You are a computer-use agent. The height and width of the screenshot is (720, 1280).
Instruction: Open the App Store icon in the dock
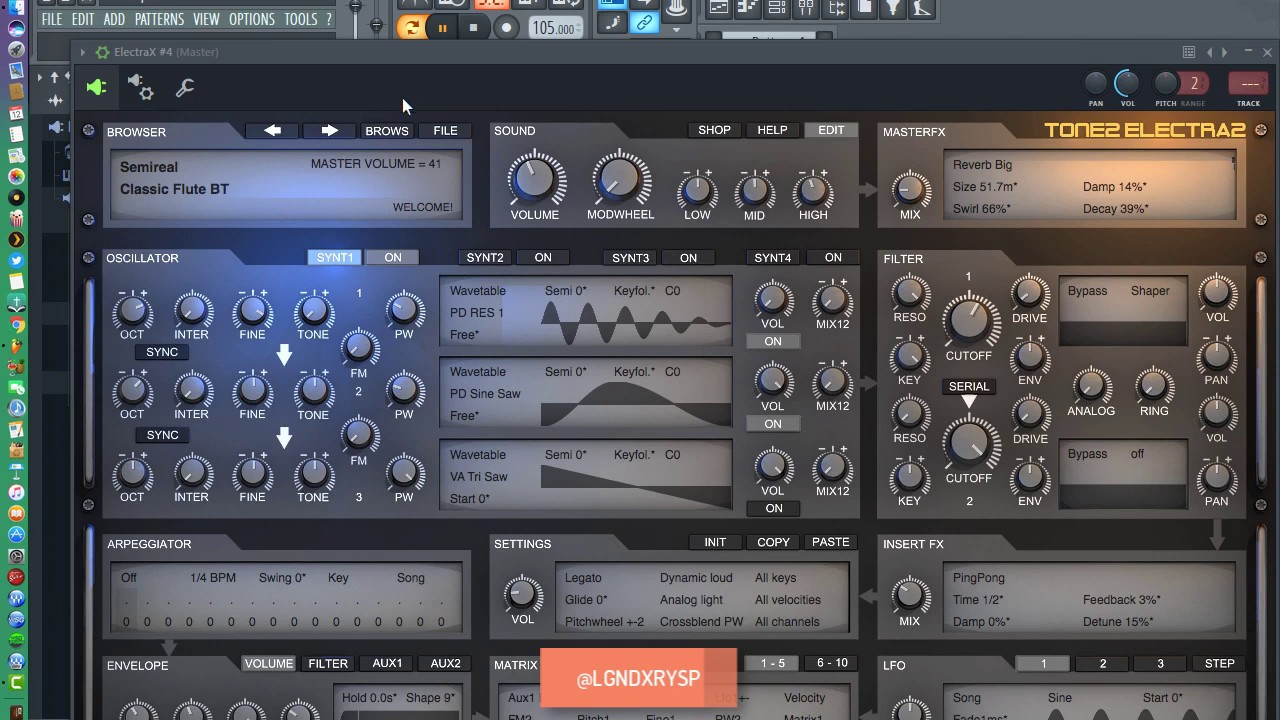[x=16, y=533]
